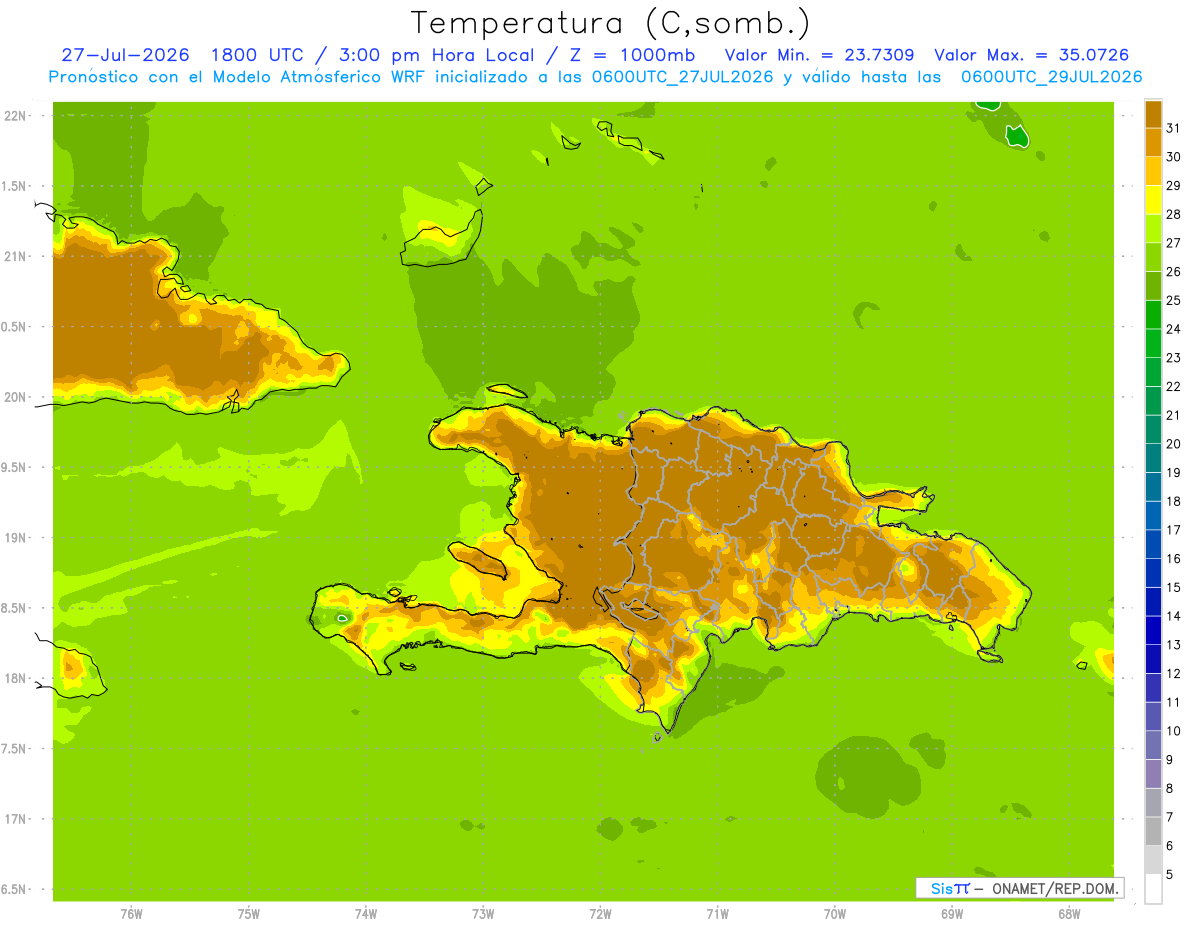The height and width of the screenshot is (927, 1200).
Task: Click the colorbar tick label '29'
Action: click(x=1173, y=186)
